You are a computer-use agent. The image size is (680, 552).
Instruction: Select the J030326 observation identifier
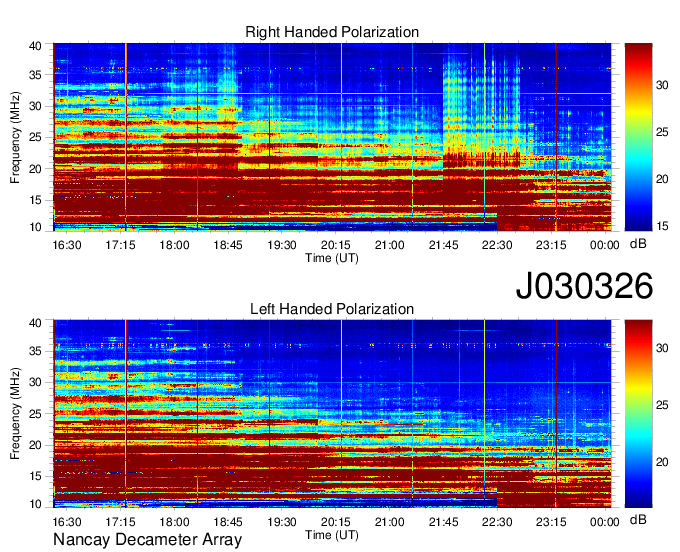coord(584,286)
